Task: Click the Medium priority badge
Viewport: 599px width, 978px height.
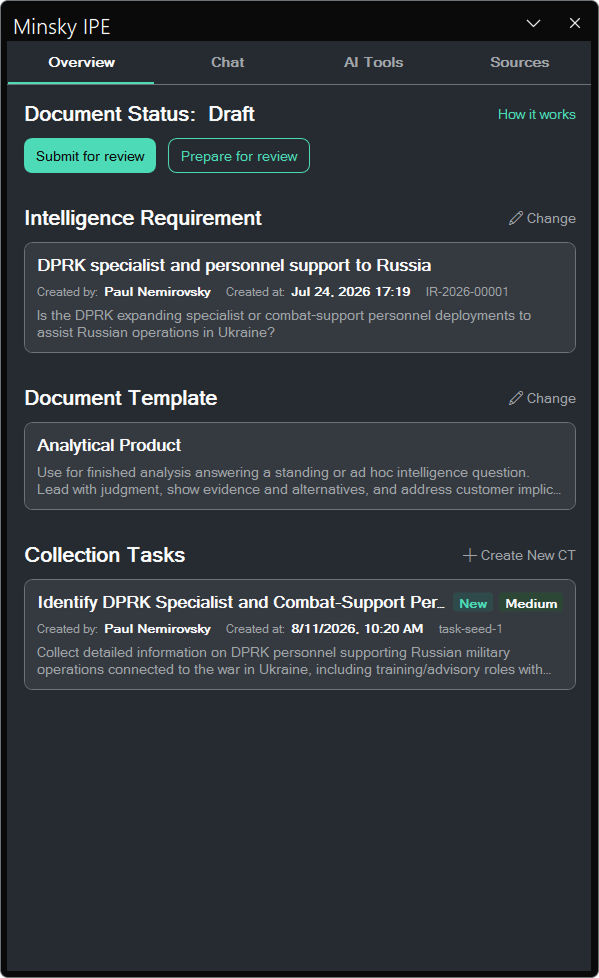Action: pos(531,603)
